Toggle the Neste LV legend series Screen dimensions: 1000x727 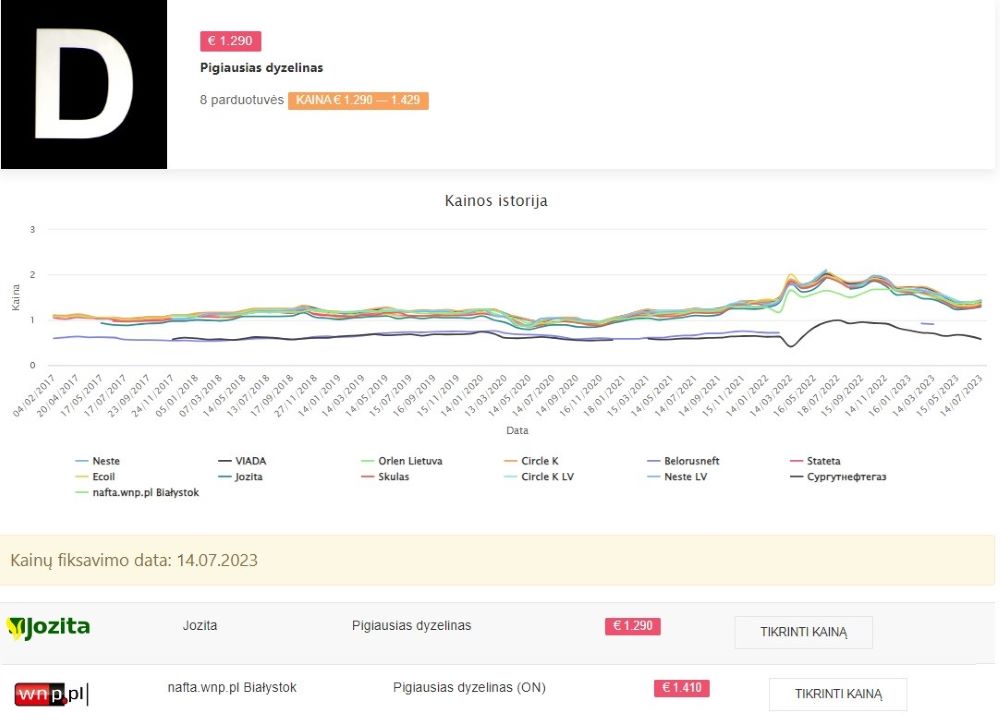(x=677, y=477)
